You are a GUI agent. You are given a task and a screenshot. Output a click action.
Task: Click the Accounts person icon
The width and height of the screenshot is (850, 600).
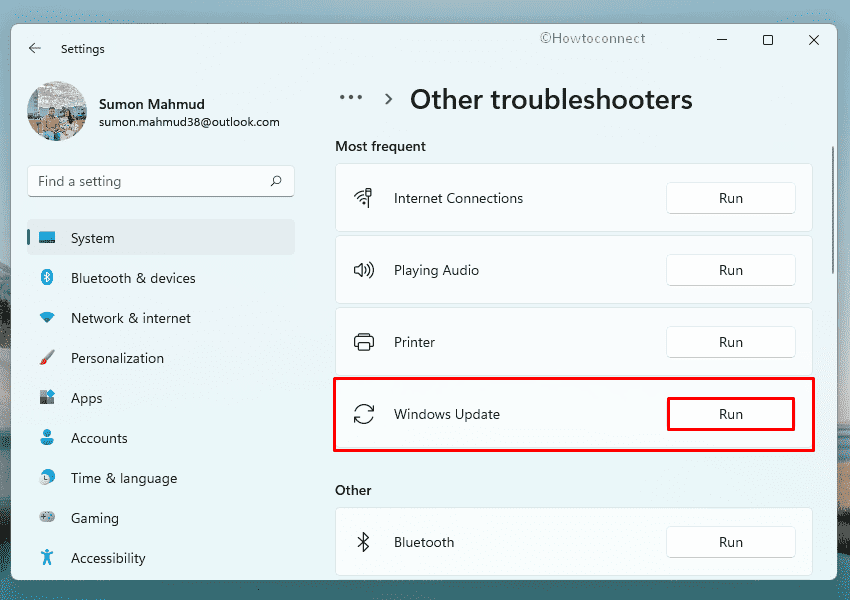[x=47, y=437]
